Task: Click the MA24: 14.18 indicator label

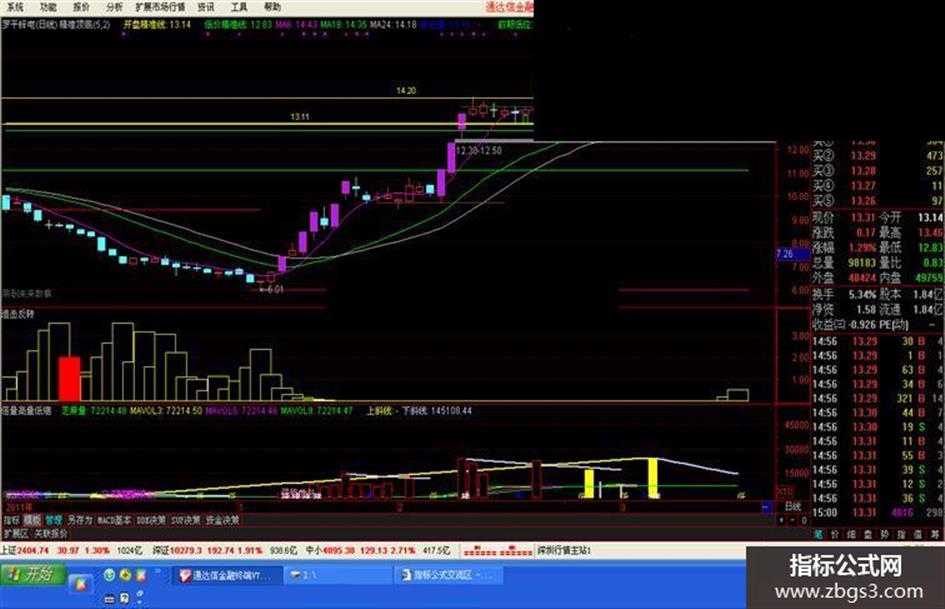Action: (x=393, y=25)
